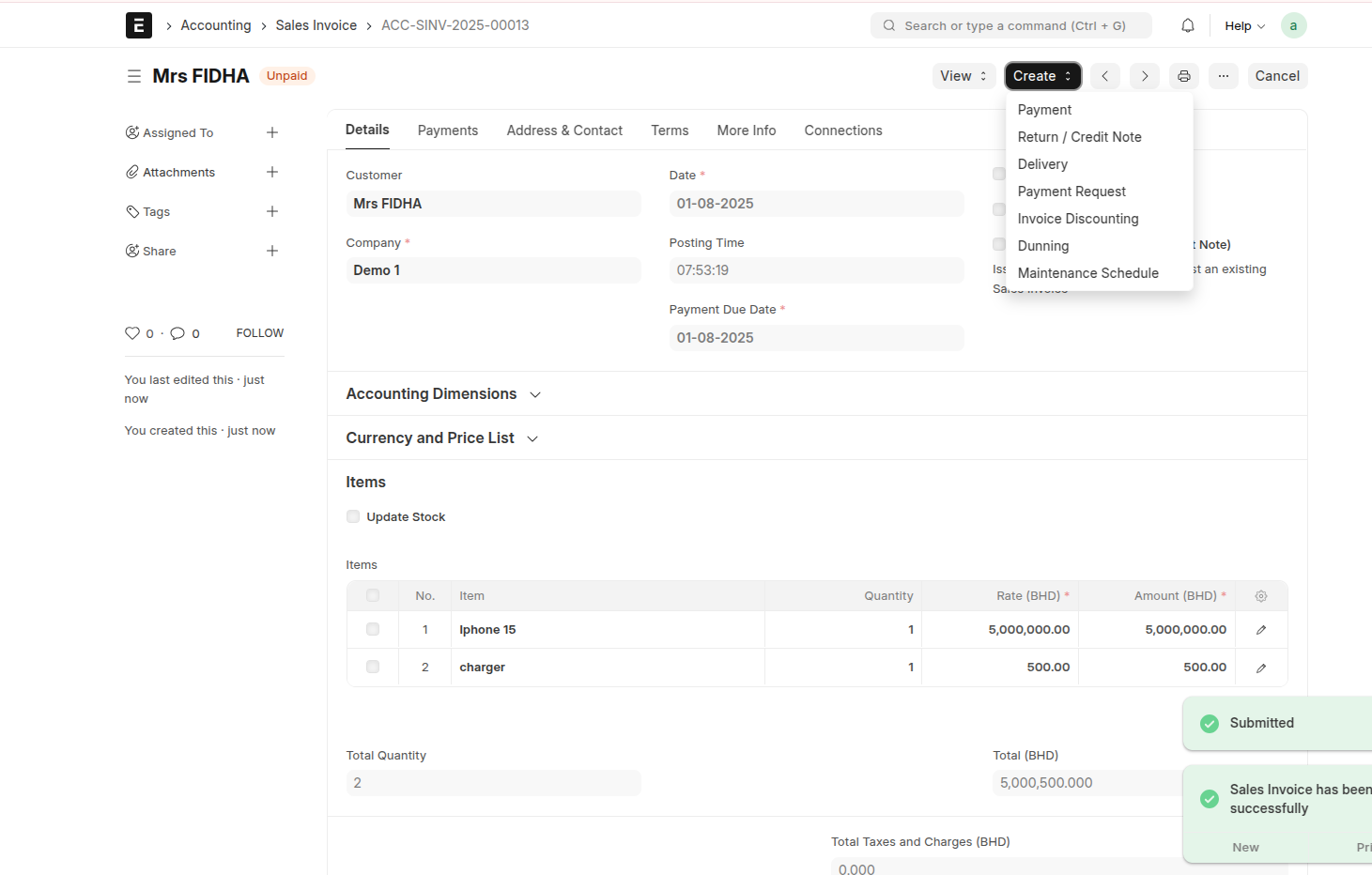The height and width of the screenshot is (875, 1372).
Task: Choose Payment from the Create menu
Action: [x=1044, y=110]
